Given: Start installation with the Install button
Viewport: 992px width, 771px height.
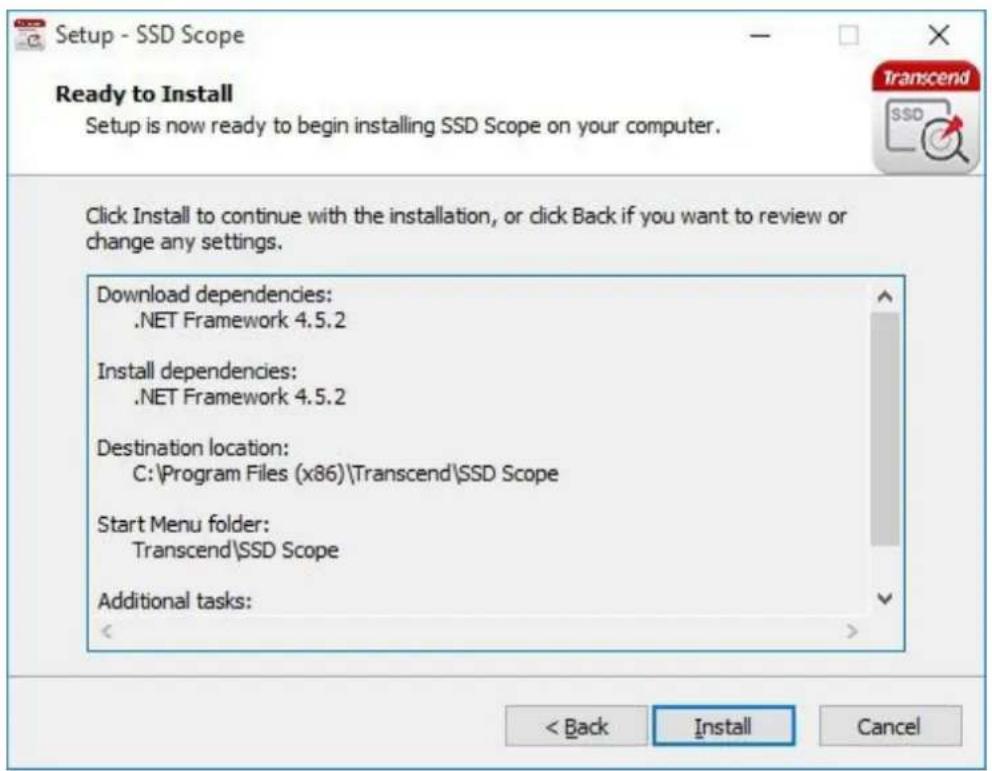Looking at the screenshot, I should (724, 726).
